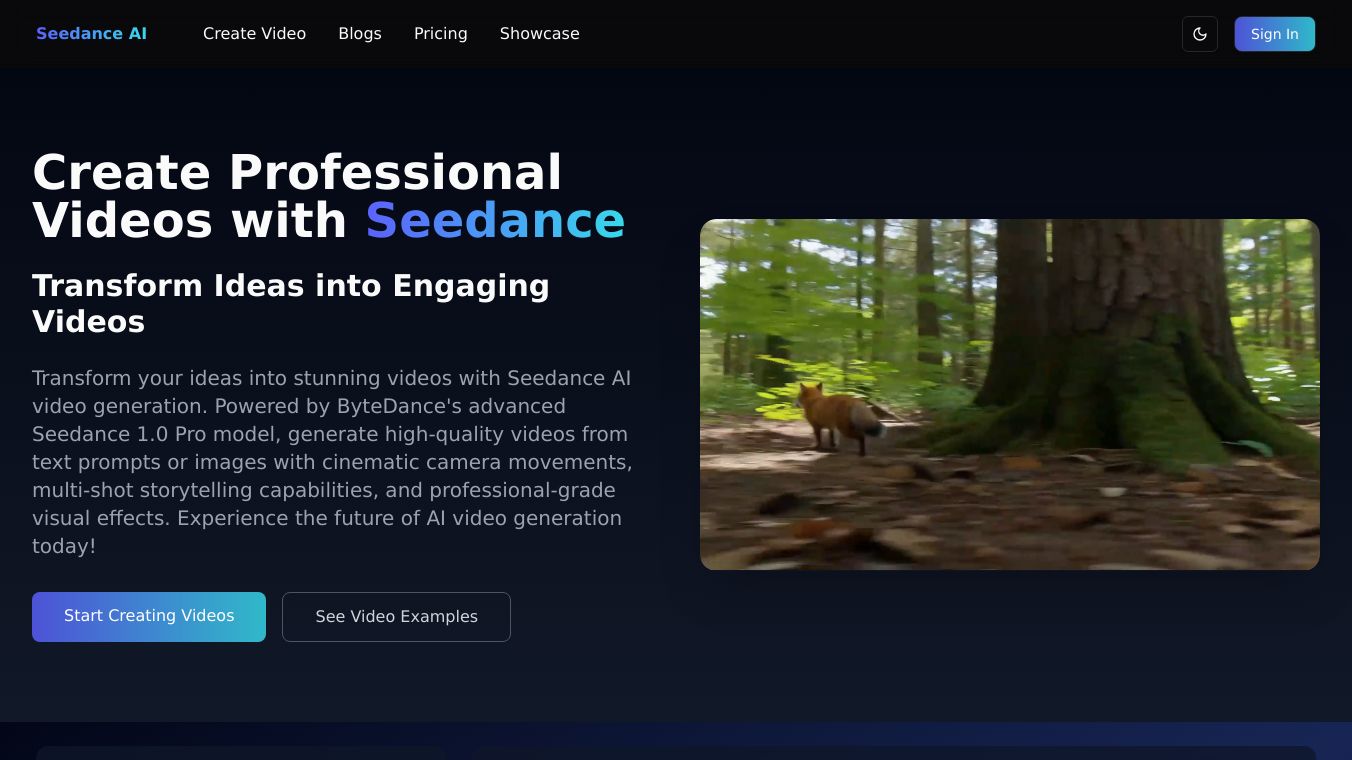Click the fox forest video preview

[1010, 394]
